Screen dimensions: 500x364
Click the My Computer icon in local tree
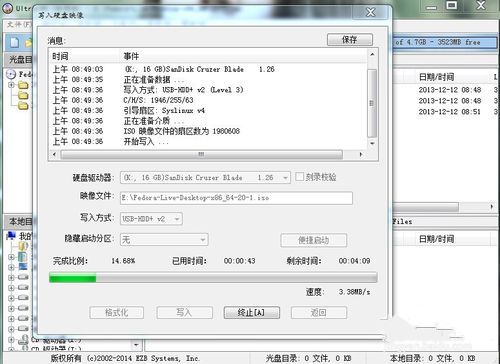pyautogui.click(x=11, y=236)
